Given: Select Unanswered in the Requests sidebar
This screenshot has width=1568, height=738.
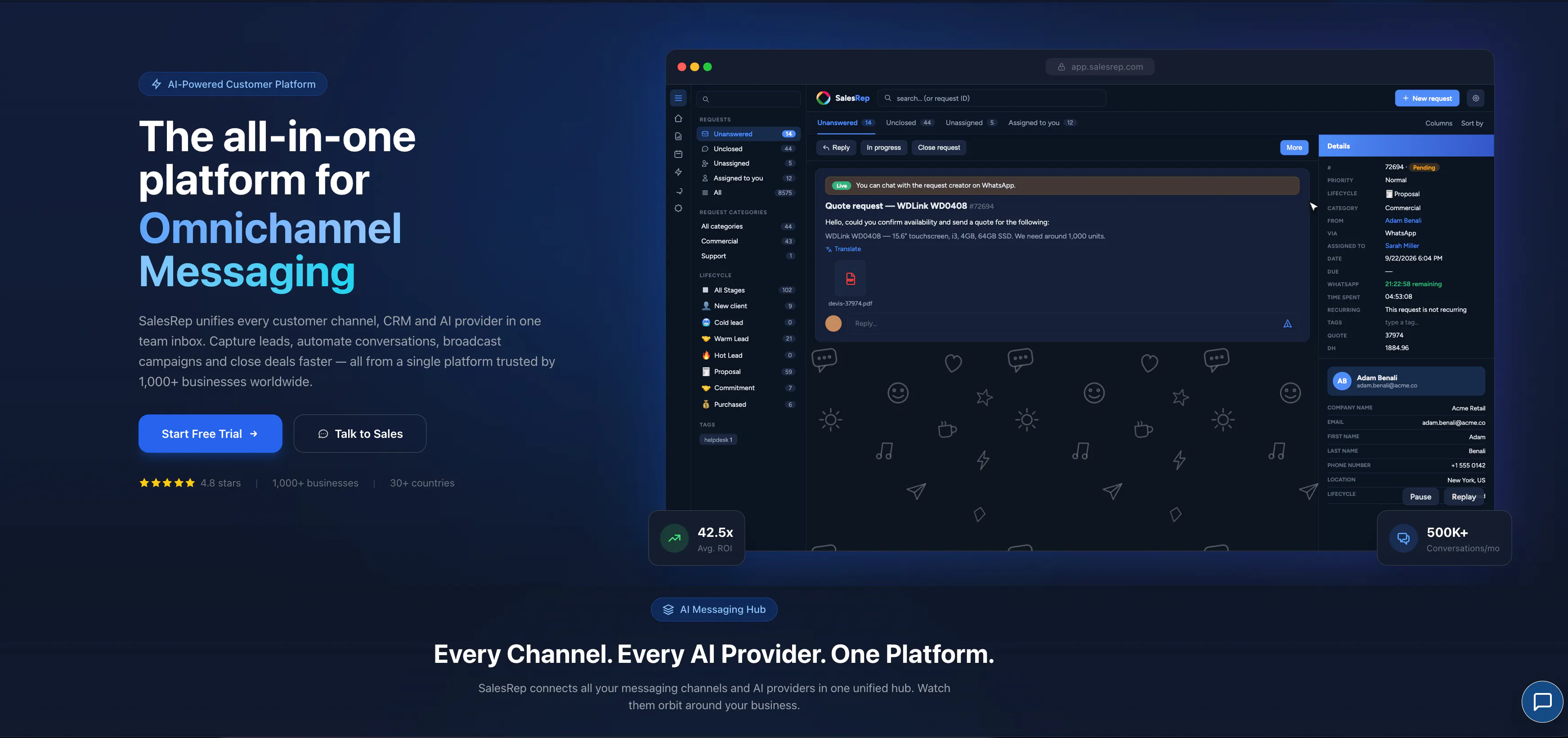Looking at the screenshot, I should point(748,134).
